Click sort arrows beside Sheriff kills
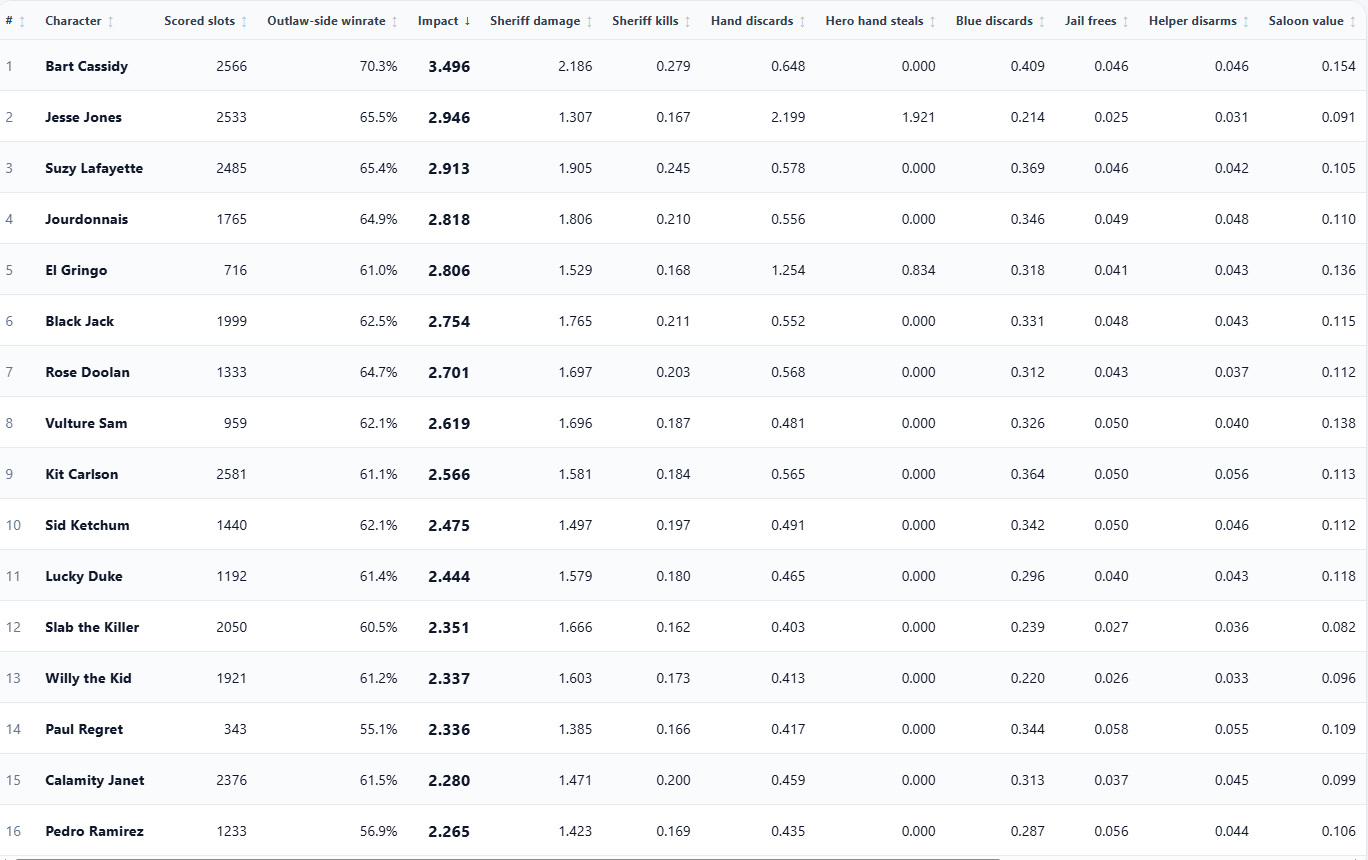Viewport: 1368px width, 860px height. point(687,21)
